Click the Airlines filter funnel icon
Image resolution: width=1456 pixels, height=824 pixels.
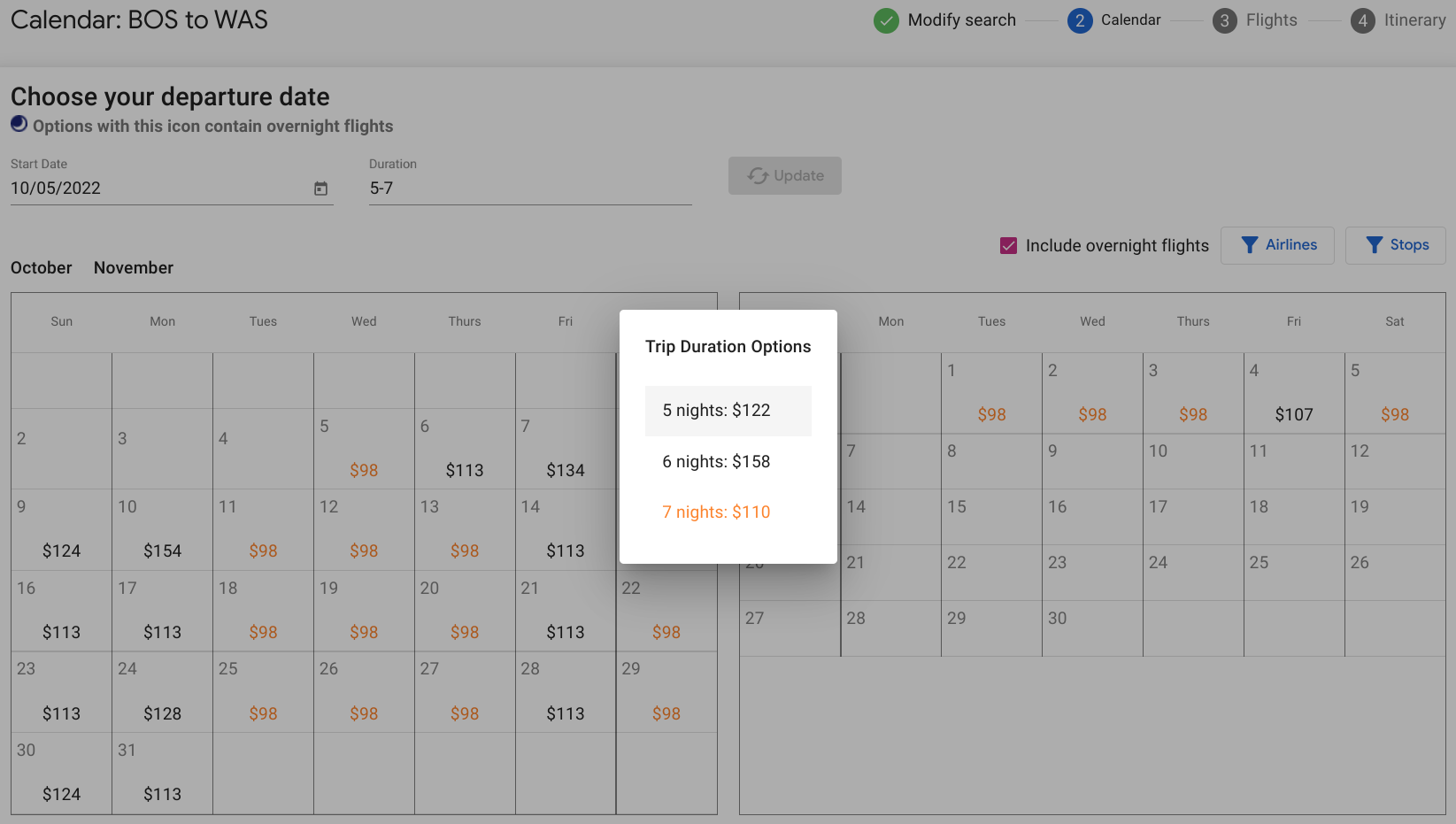1250,245
